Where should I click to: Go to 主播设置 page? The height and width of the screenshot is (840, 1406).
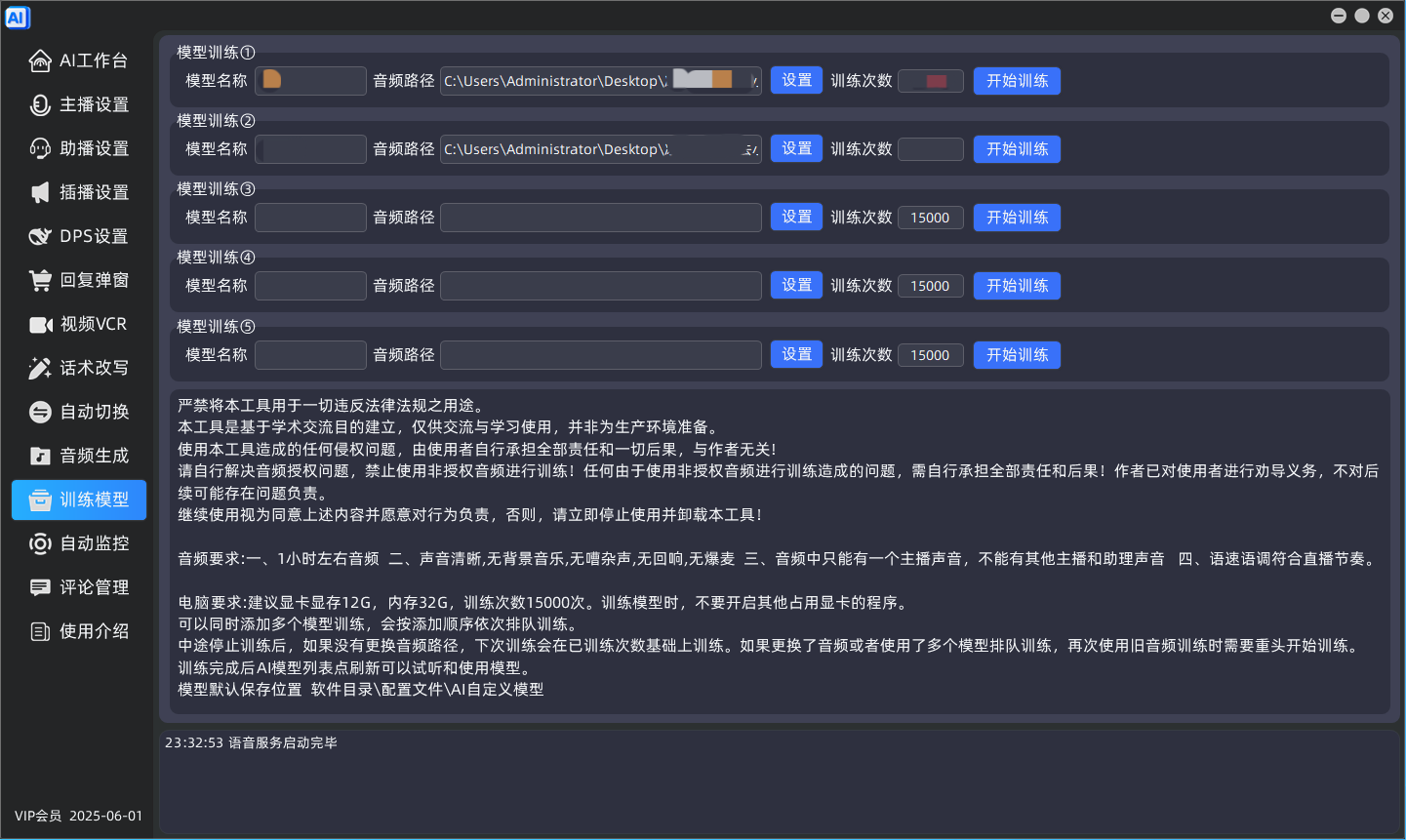tap(79, 104)
